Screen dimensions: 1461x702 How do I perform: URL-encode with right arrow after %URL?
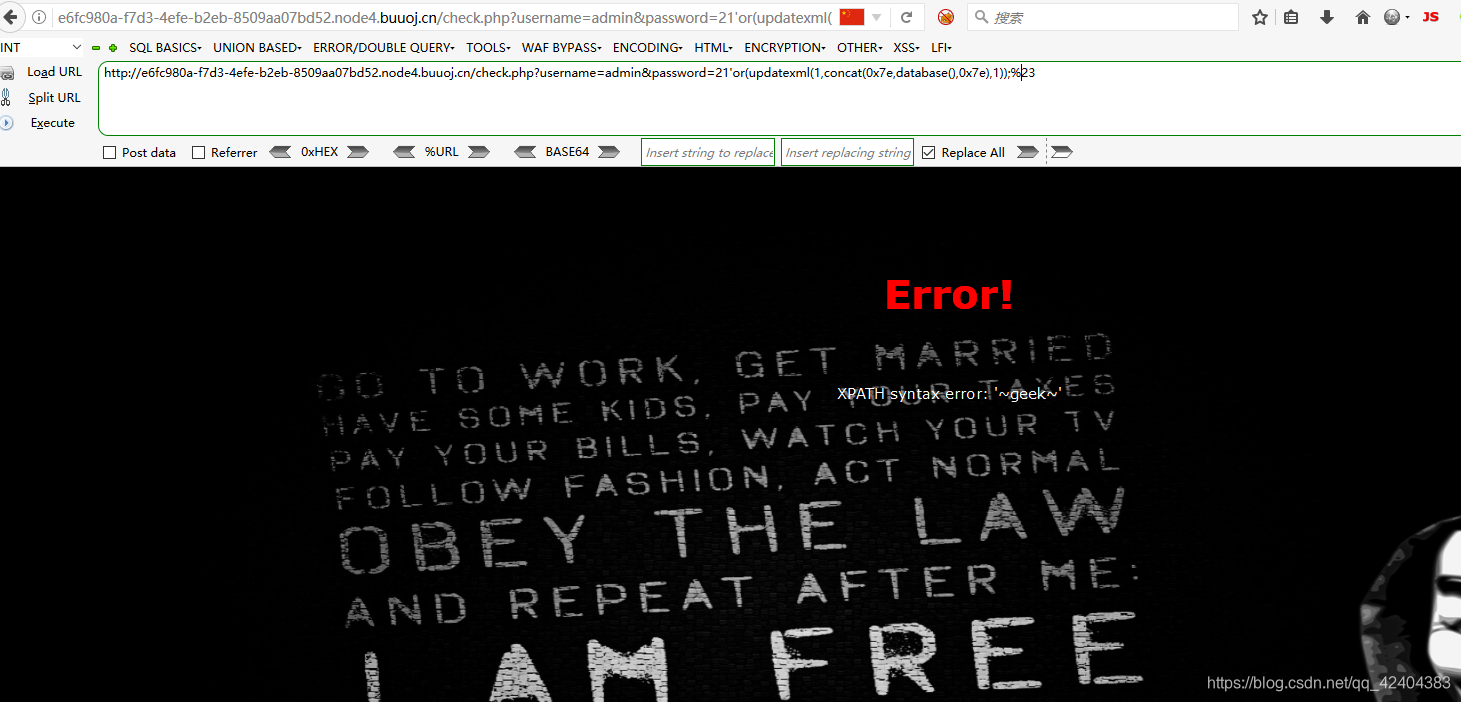click(479, 152)
